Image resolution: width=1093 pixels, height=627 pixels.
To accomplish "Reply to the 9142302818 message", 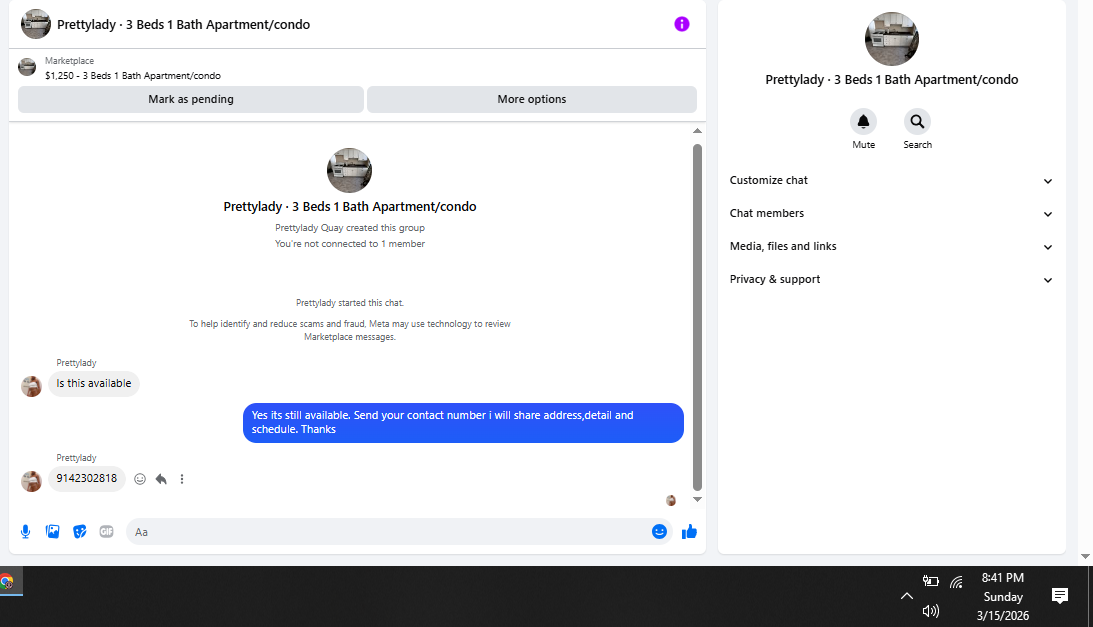I will (x=161, y=479).
